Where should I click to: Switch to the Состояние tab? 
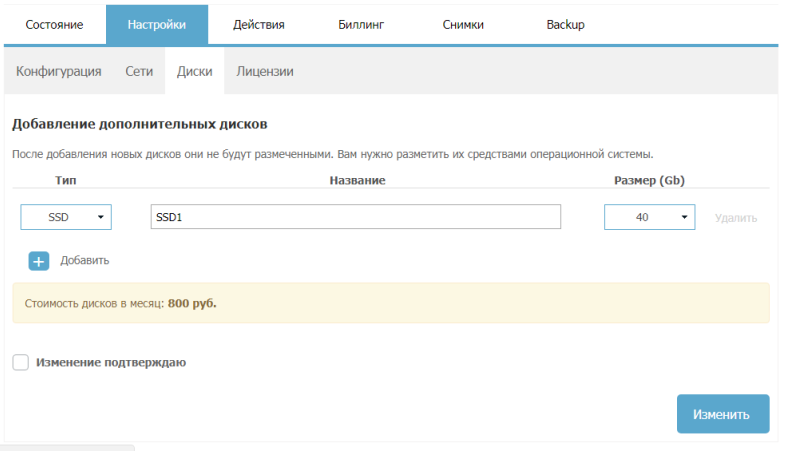point(54,25)
